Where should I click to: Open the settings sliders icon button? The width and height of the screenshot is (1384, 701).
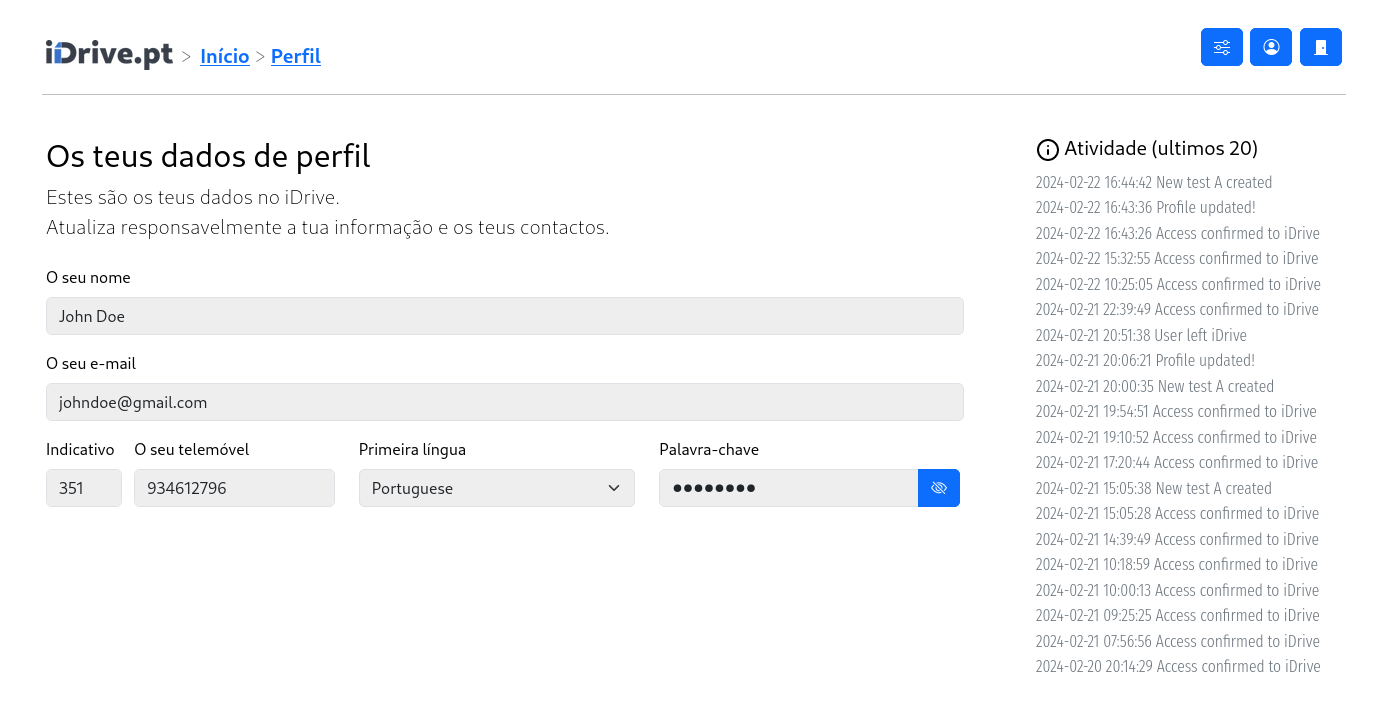1221,47
